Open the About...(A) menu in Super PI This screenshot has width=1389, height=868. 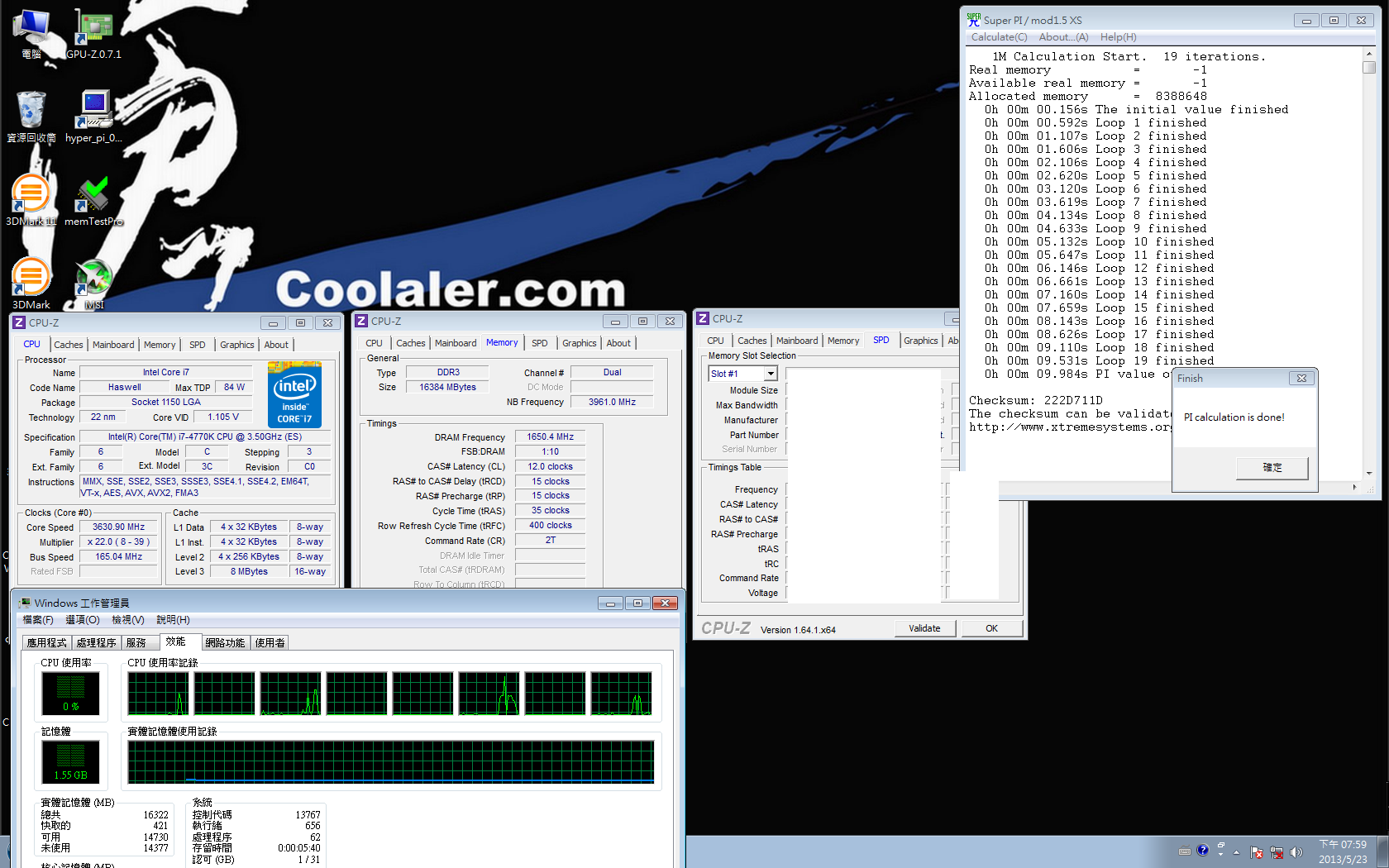pyautogui.click(x=1063, y=37)
